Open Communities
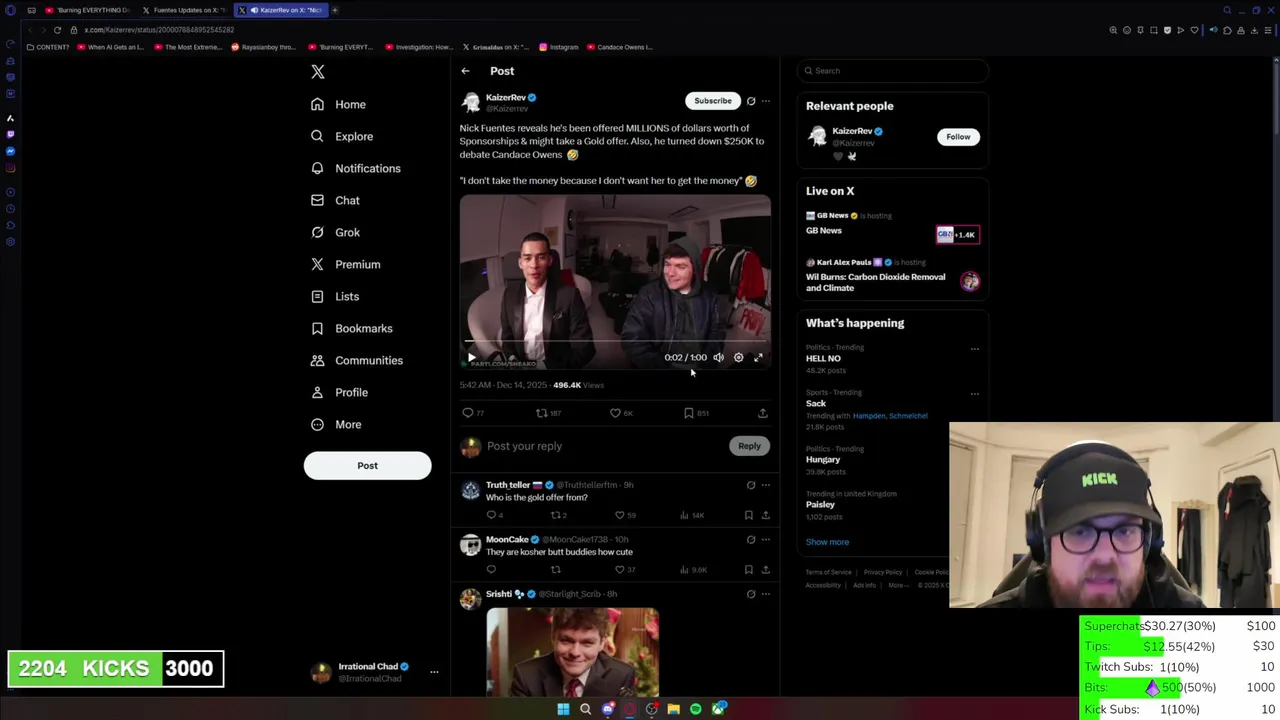 pyautogui.click(x=357, y=360)
